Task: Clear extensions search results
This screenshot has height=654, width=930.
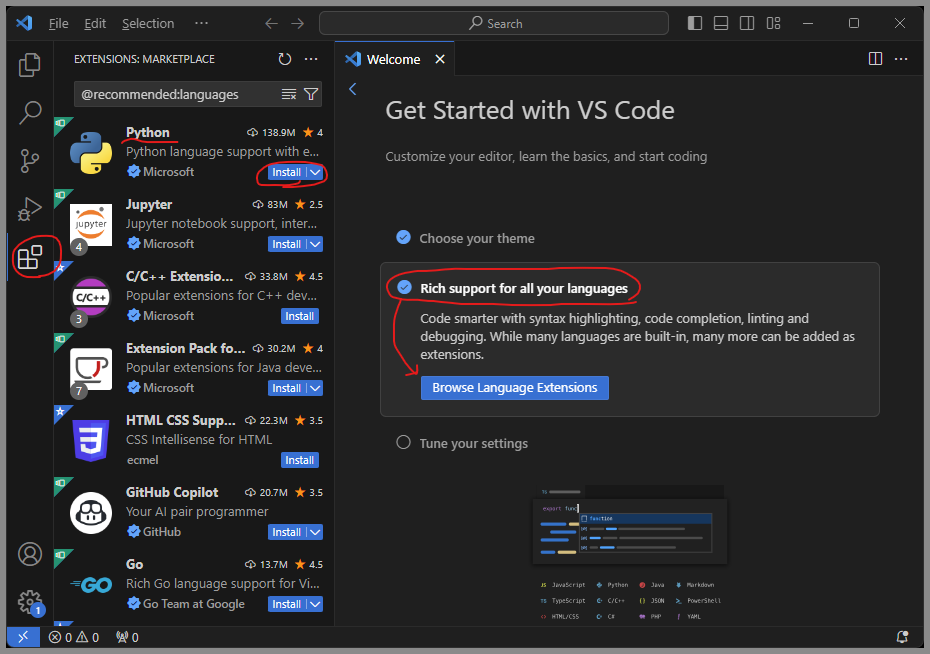Action: (x=289, y=94)
